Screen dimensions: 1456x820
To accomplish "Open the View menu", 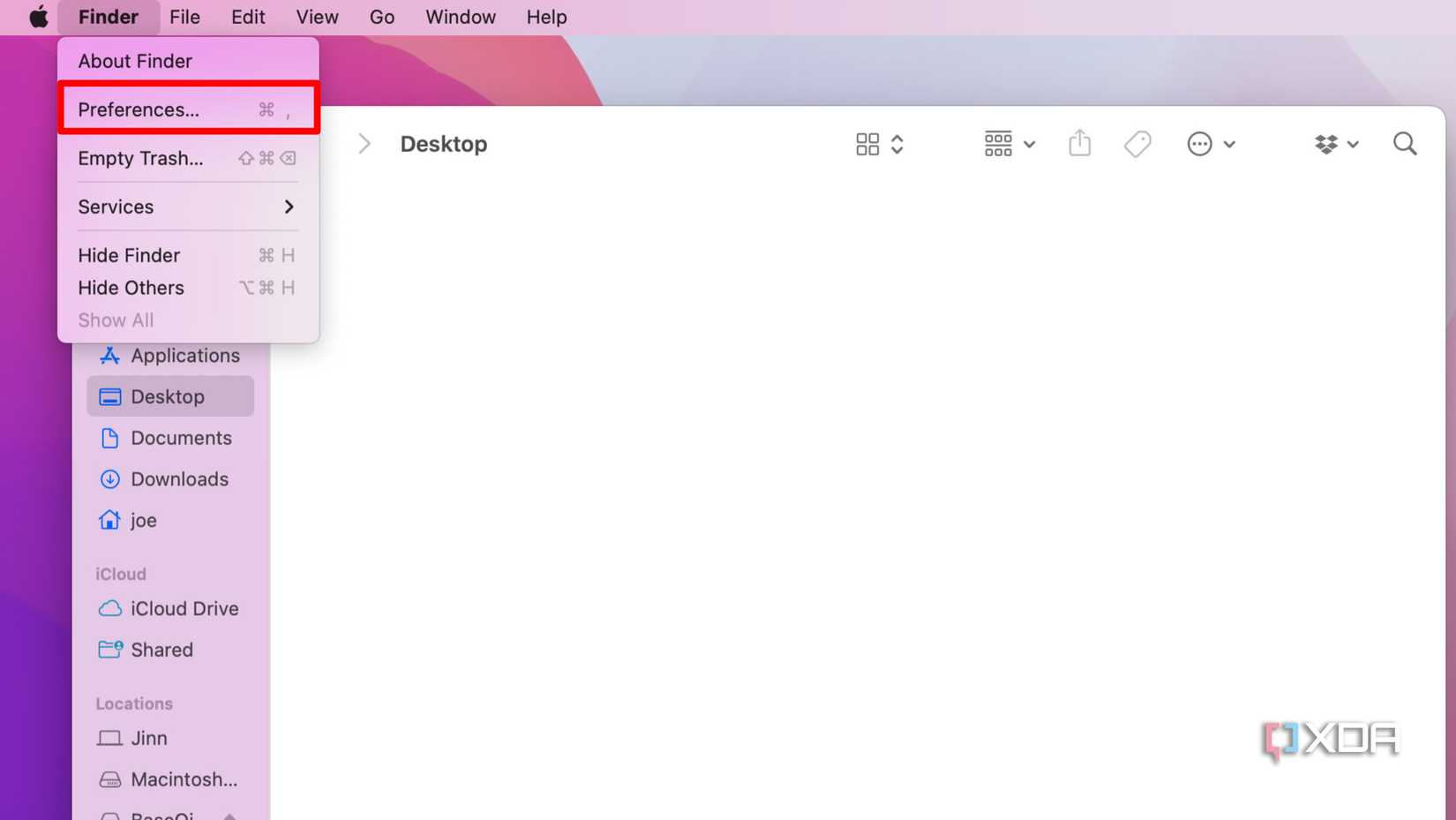I will pyautogui.click(x=317, y=17).
